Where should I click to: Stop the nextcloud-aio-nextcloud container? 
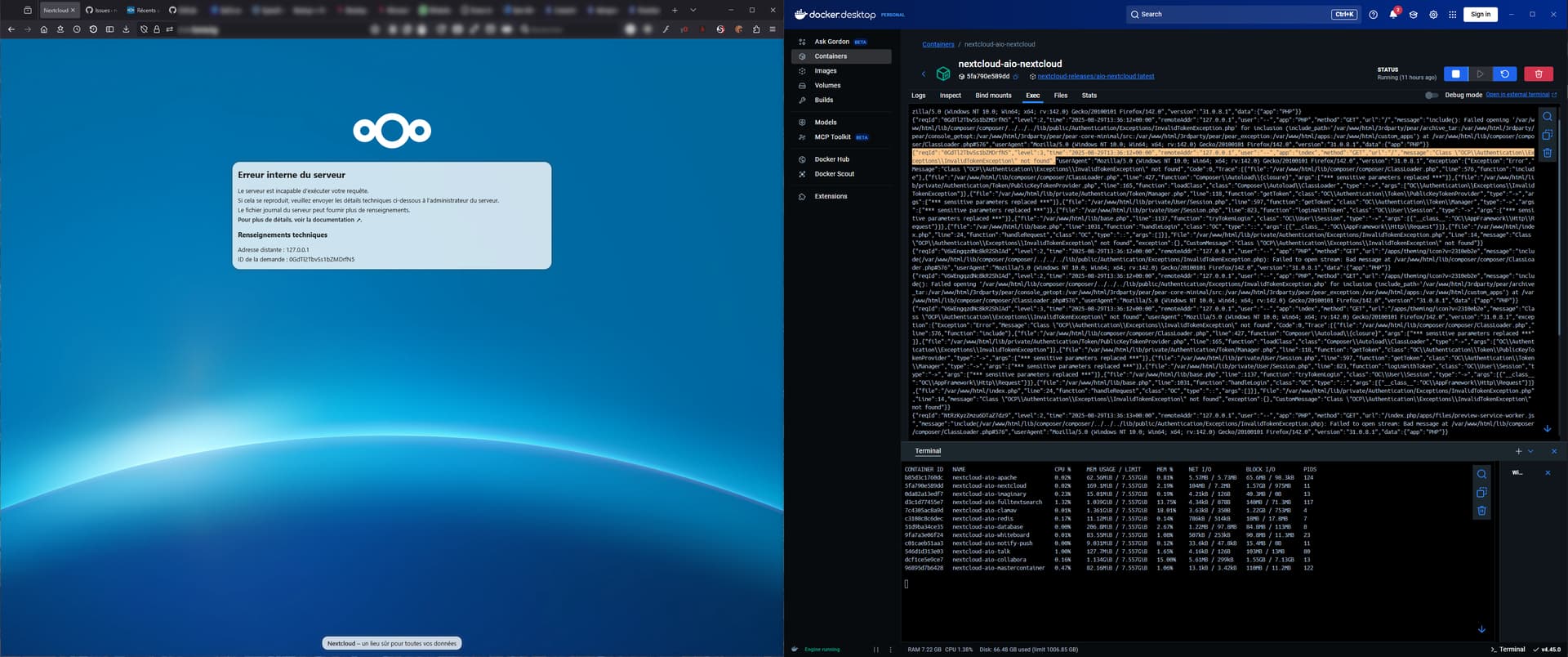click(x=1455, y=74)
